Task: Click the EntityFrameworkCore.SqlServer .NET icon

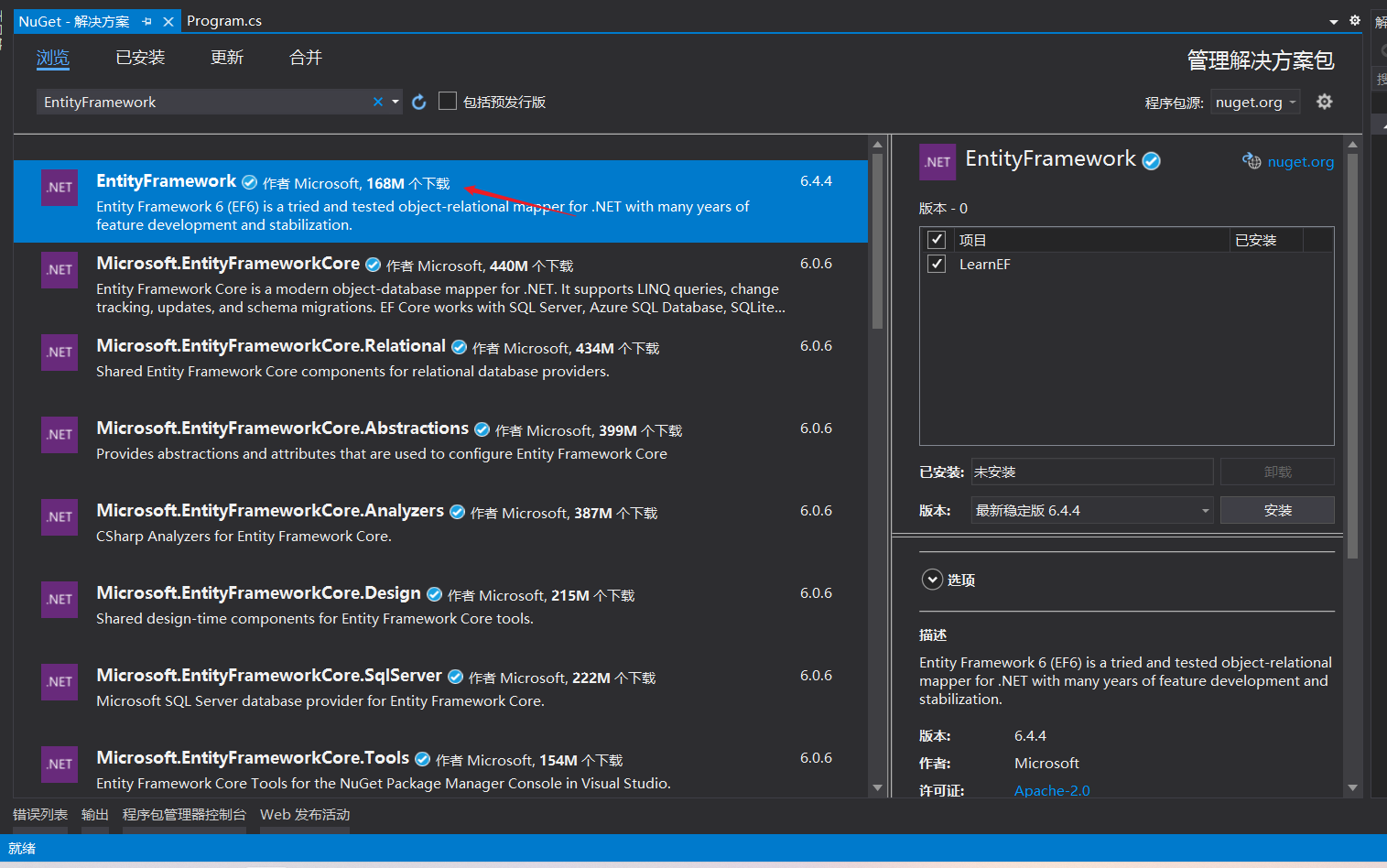Action: coord(60,682)
